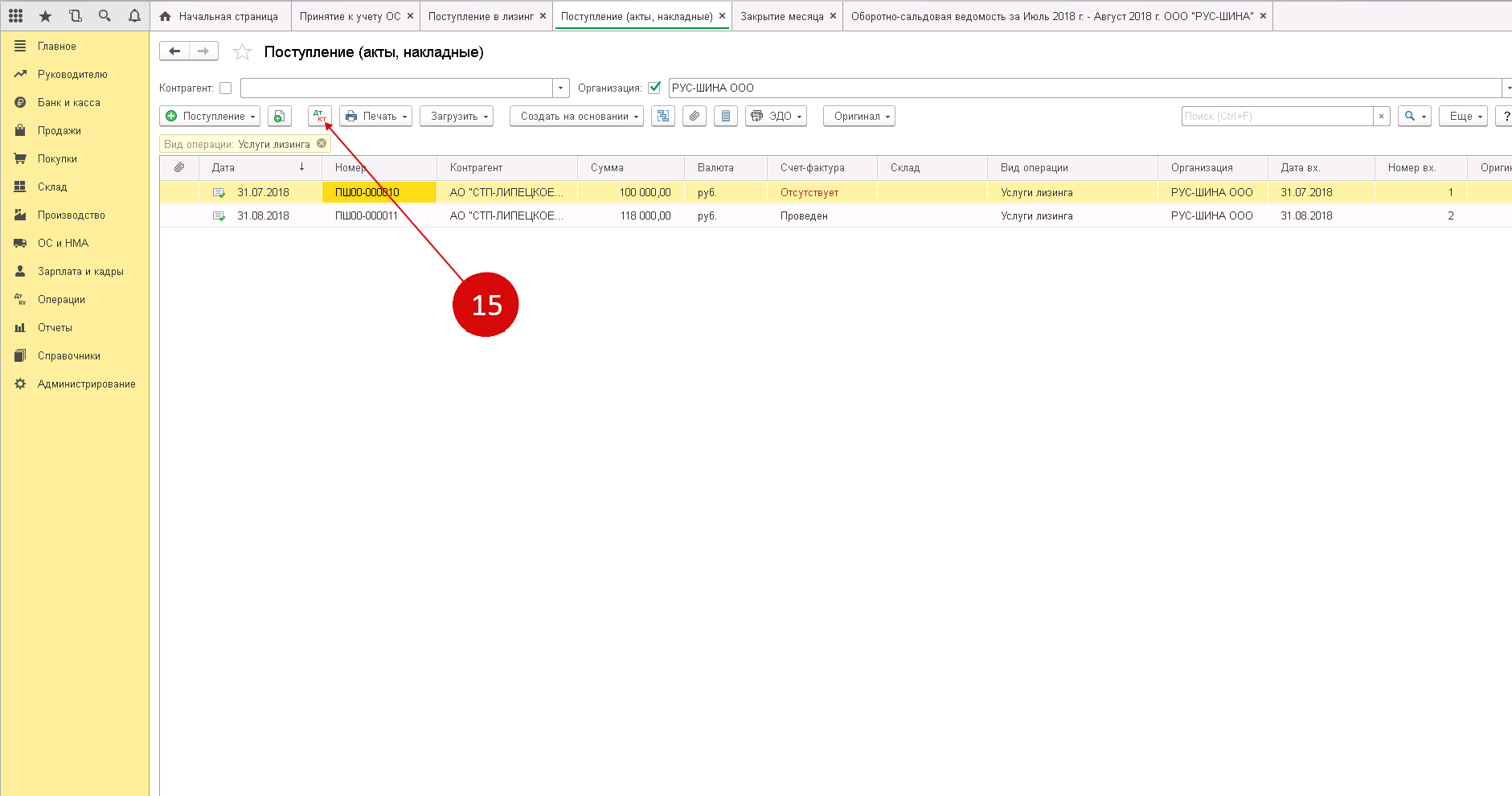The height and width of the screenshot is (796, 1512).
Task: Enable the Контрагент filter checkbox
Action: click(226, 88)
